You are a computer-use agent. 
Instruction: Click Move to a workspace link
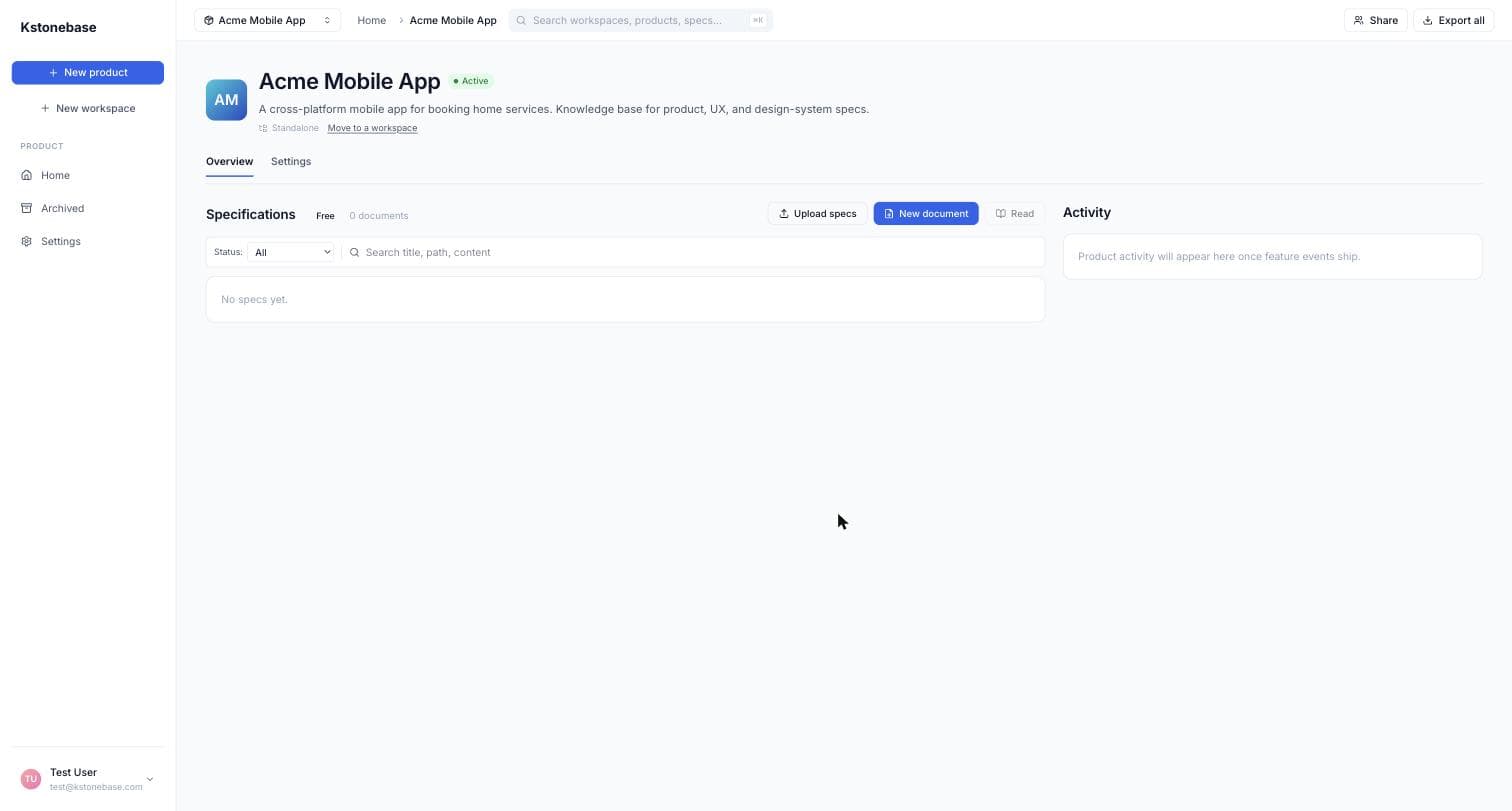pyautogui.click(x=372, y=128)
